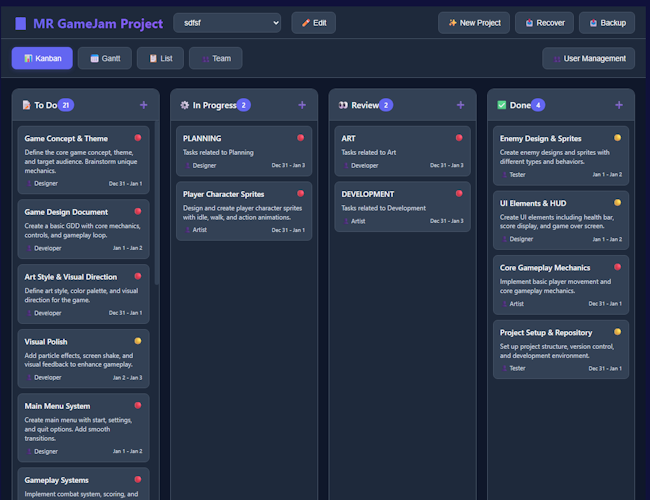This screenshot has width=650, height=500.
Task: Click the Review column eyes icon
Action: 343,105
